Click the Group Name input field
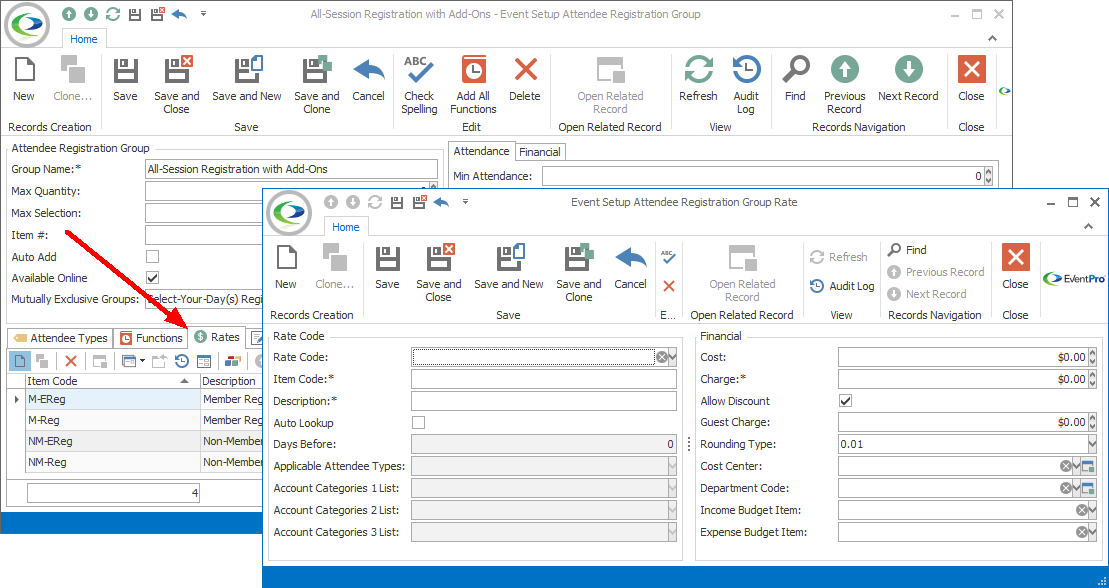Viewport: 1109px width, 588px height. (x=291, y=169)
